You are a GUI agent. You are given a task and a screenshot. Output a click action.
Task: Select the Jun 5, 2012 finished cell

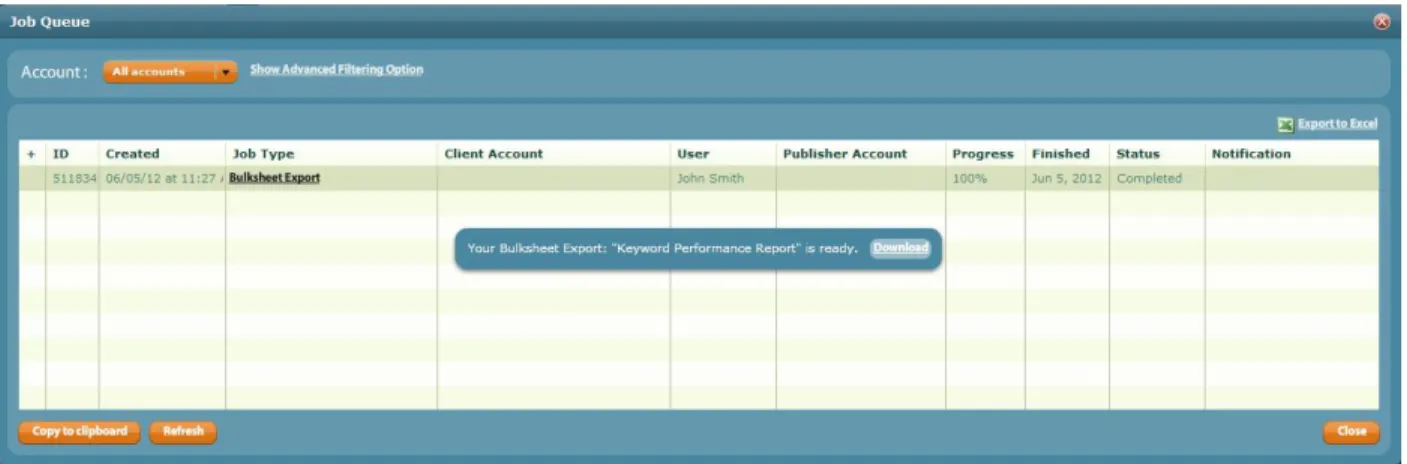[1066, 179]
